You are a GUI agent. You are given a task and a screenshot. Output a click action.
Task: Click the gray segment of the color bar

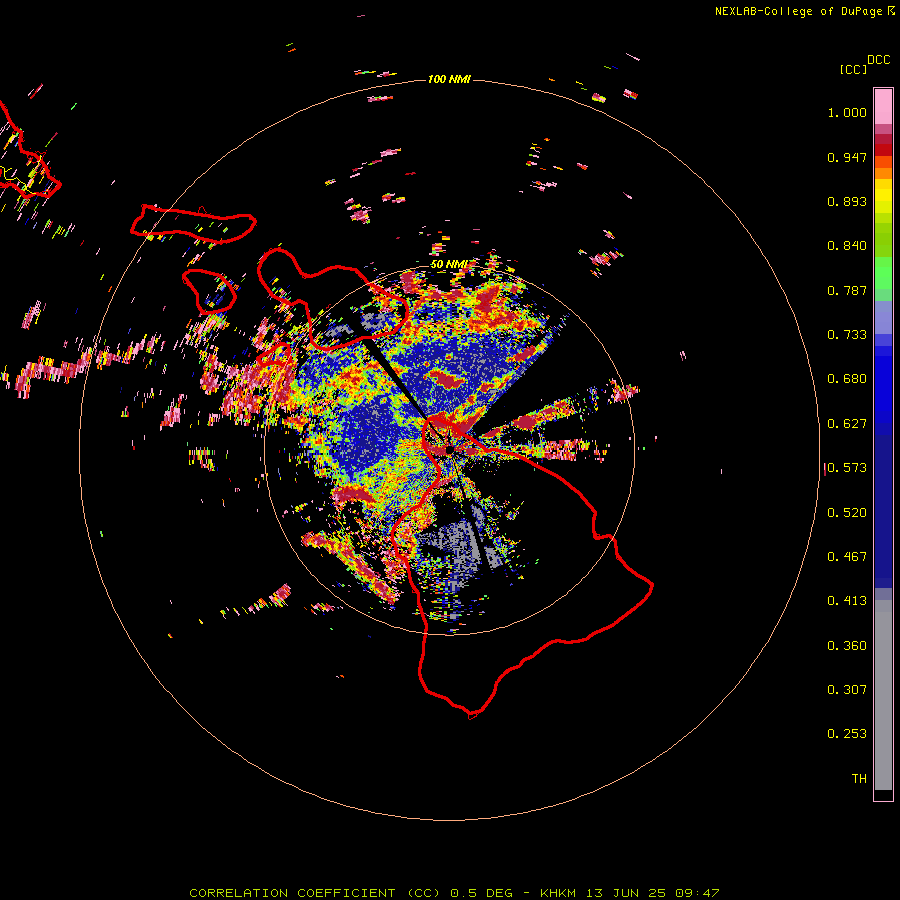click(883, 695)
